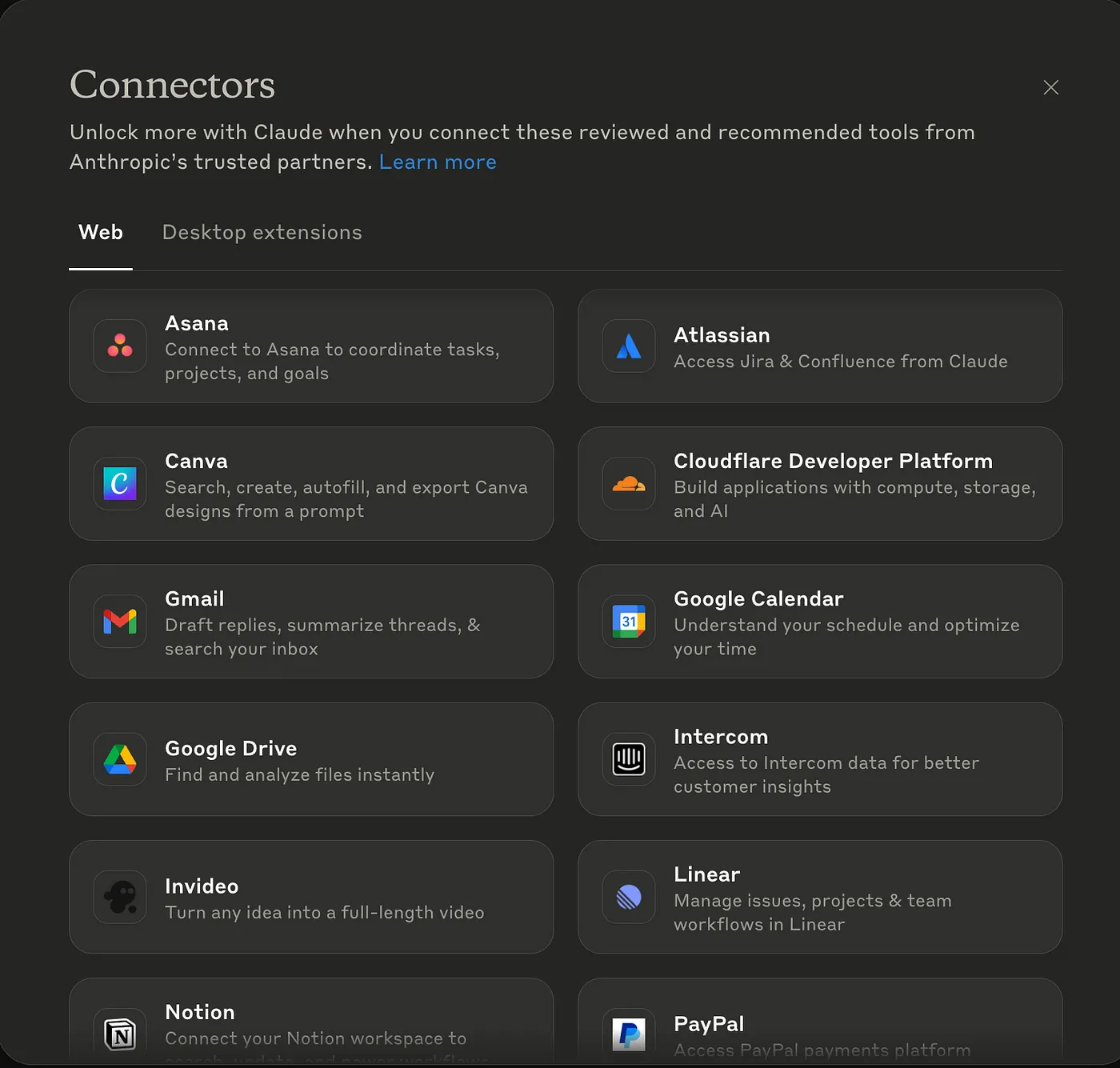The width and height of the screenshot is (1120, 1068).
Task: Click the Google Calendar icon
Action: (629, 621)
